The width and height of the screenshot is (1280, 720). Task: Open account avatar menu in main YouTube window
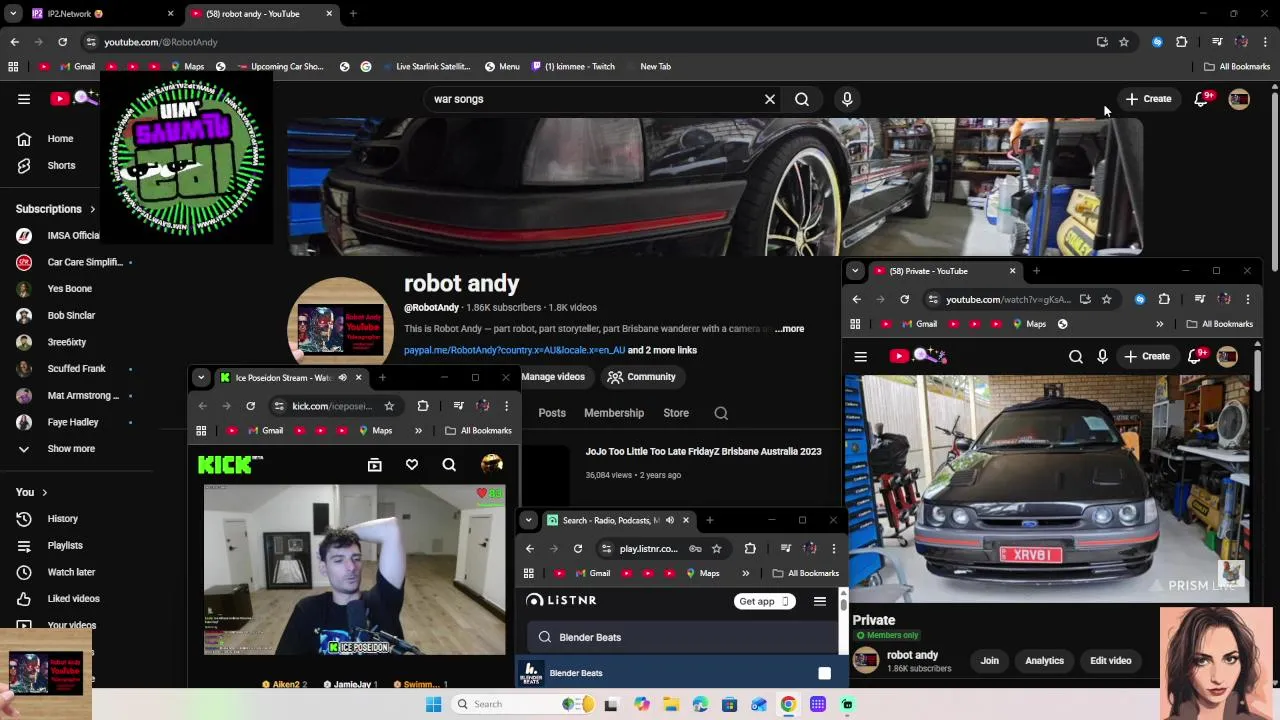tap(1239, 99)
